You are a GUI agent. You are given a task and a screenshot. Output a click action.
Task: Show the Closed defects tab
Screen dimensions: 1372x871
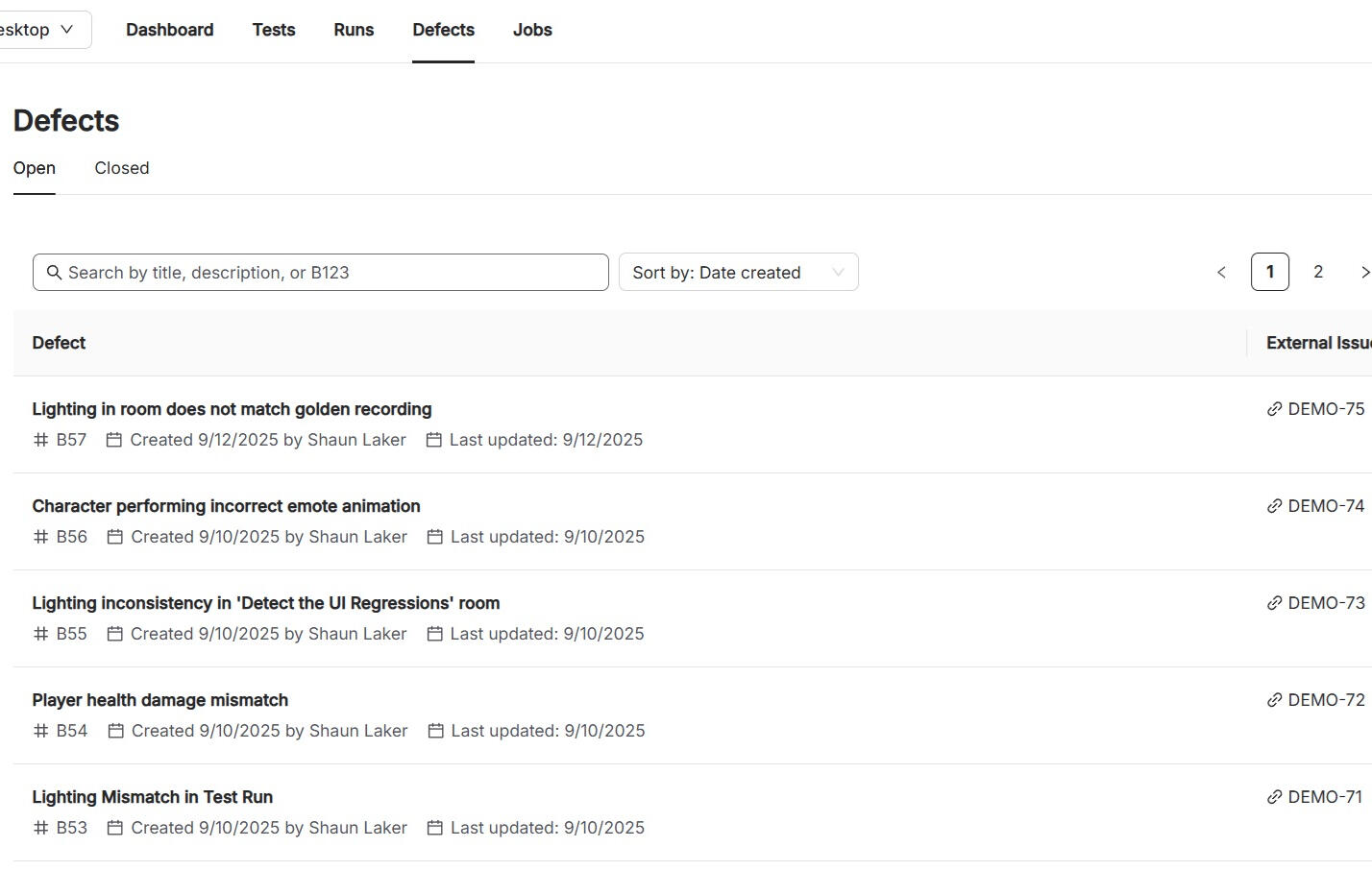[x=122, y=168]
